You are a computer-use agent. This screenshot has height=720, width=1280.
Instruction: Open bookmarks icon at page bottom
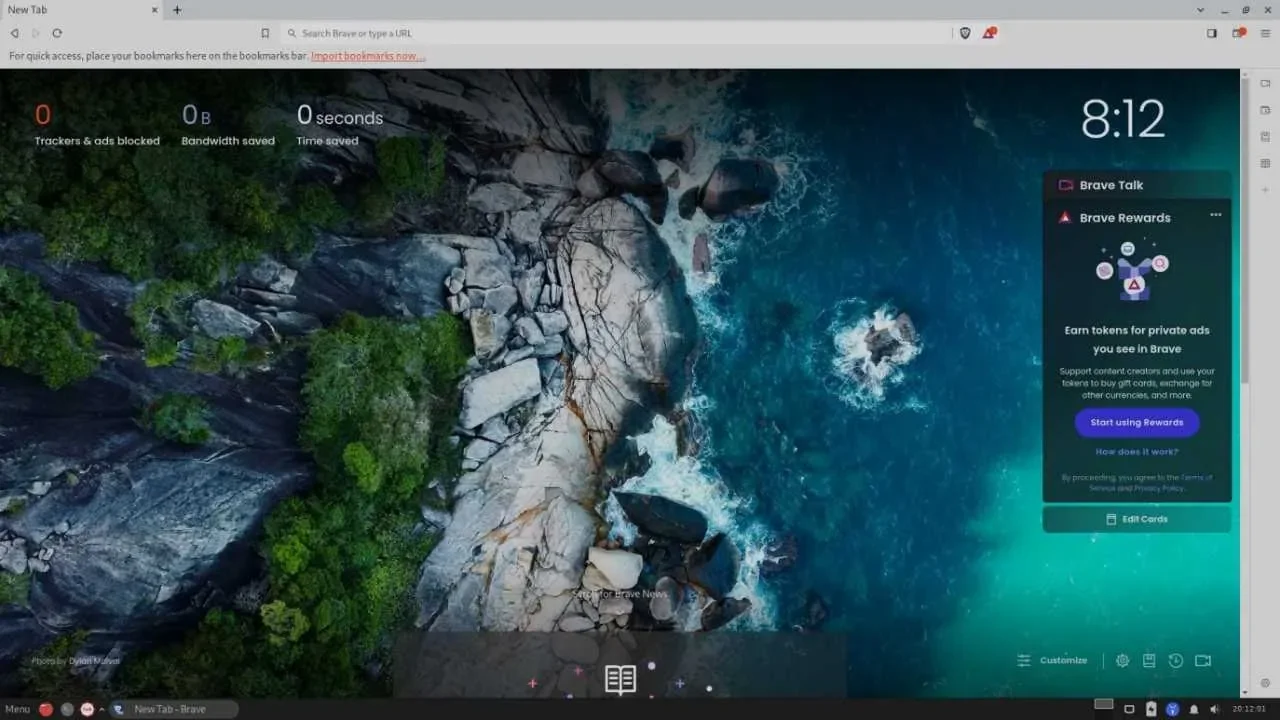click(1149, 660)
